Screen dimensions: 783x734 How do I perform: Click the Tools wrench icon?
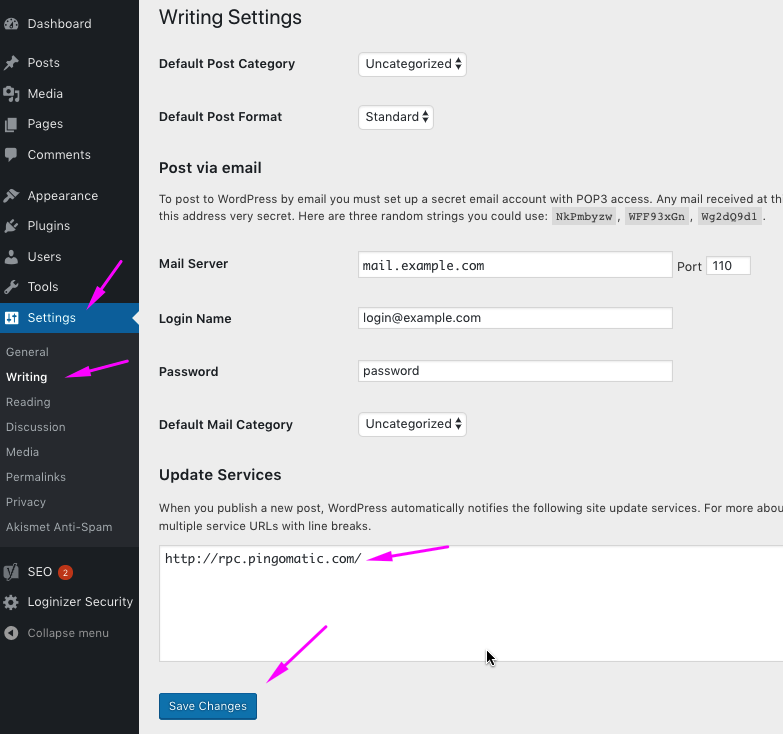click(12, 287)
